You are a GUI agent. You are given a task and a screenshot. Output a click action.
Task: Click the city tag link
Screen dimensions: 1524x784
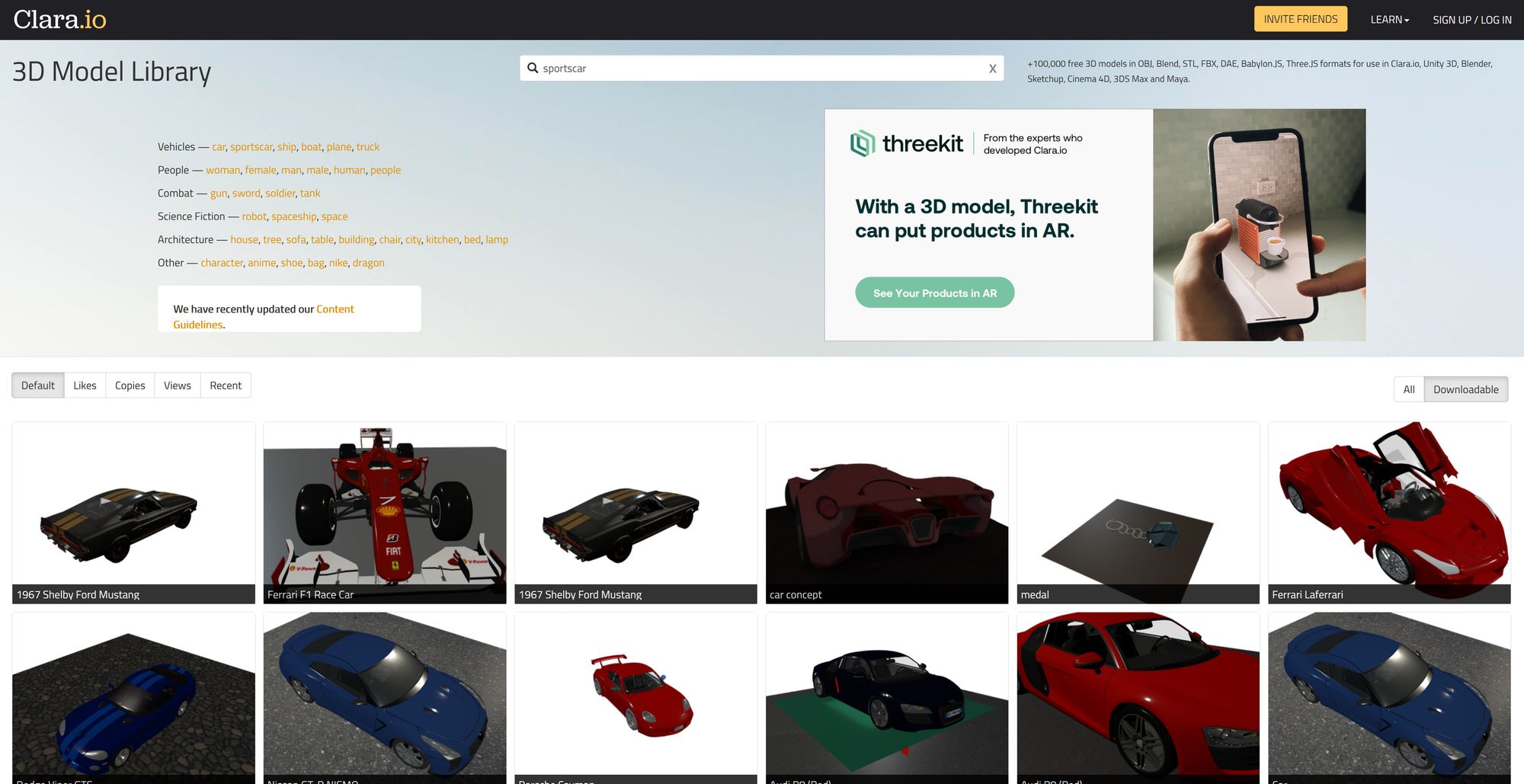(414, 240)
